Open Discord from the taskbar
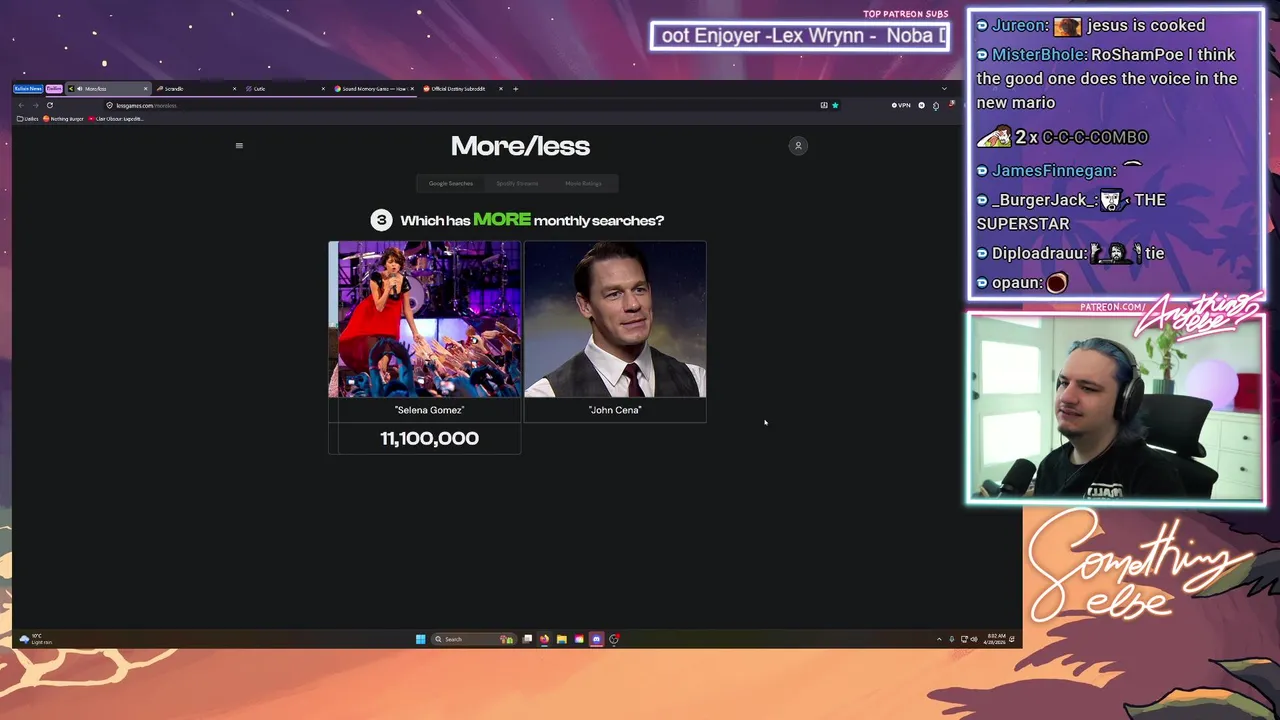Image resolution: width=1280 pixels, height=720 pixels. point(596,639)
